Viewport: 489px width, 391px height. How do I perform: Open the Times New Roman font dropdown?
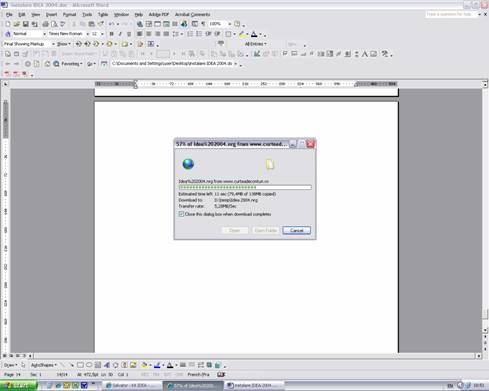(x=69, y=34)
